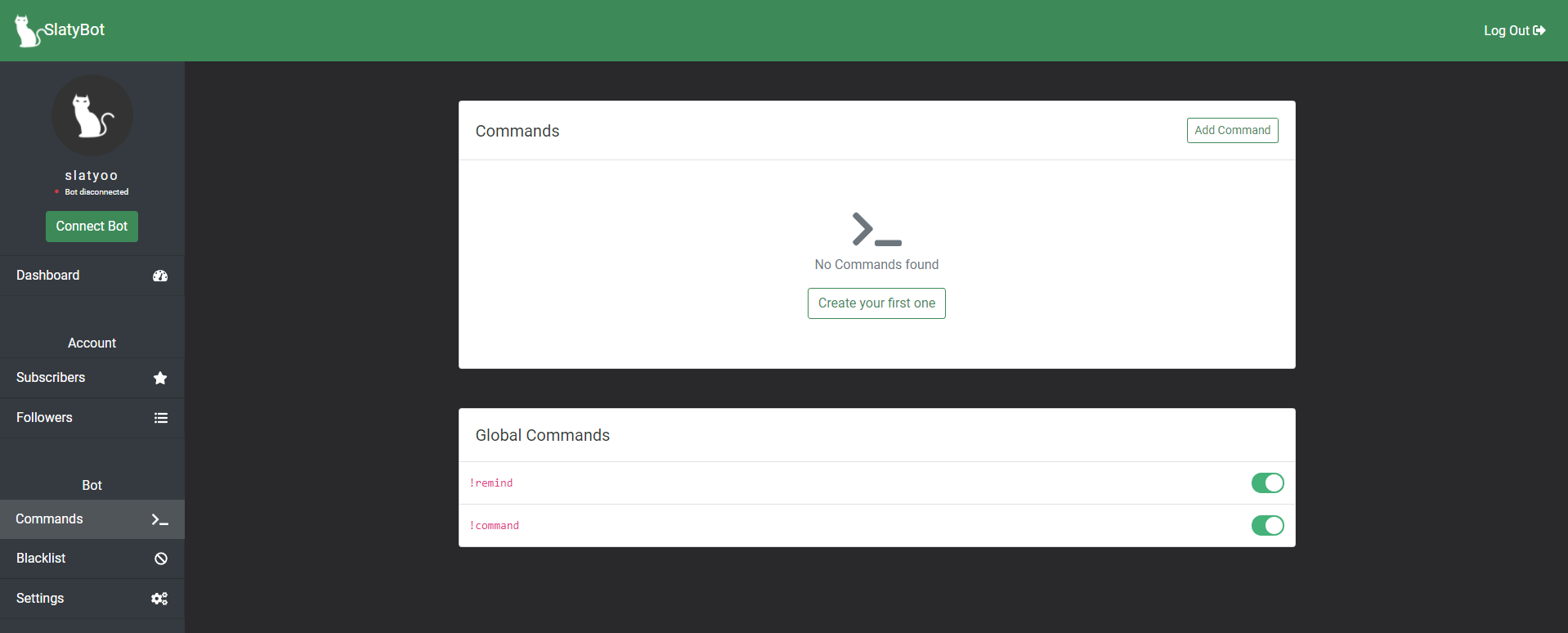Click the Blacklist ban circle icon
Screen dimensions: 1568x633
[x=161, y=559]
